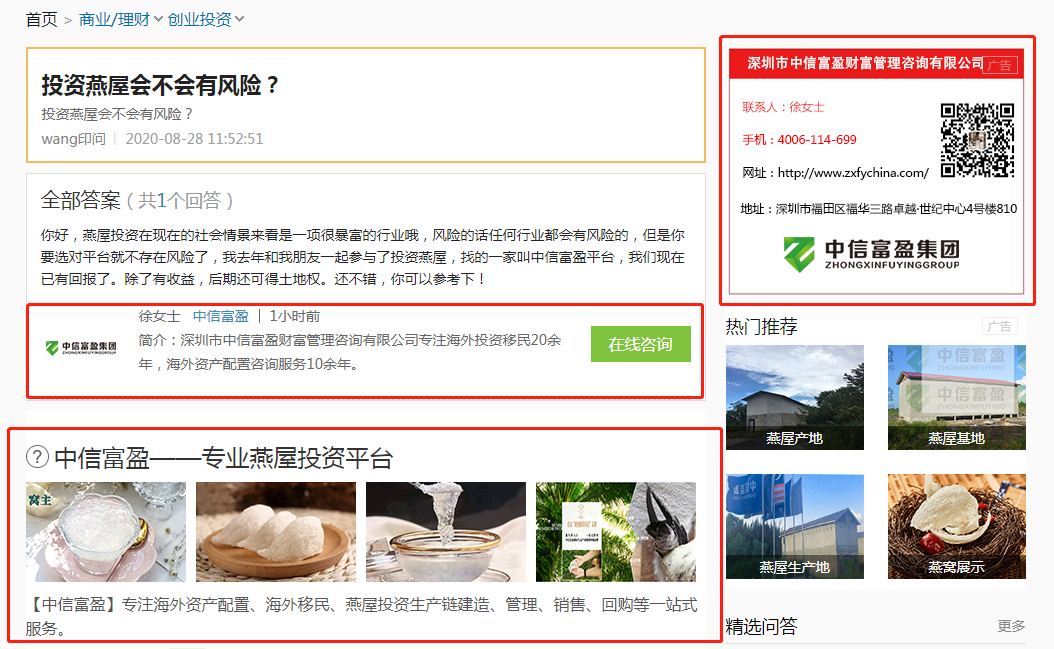The width and height of the screenshot is (1054, 649).
Task: Open the 中信富盈 company link beside 徐女士
Action: click(220, 316)
